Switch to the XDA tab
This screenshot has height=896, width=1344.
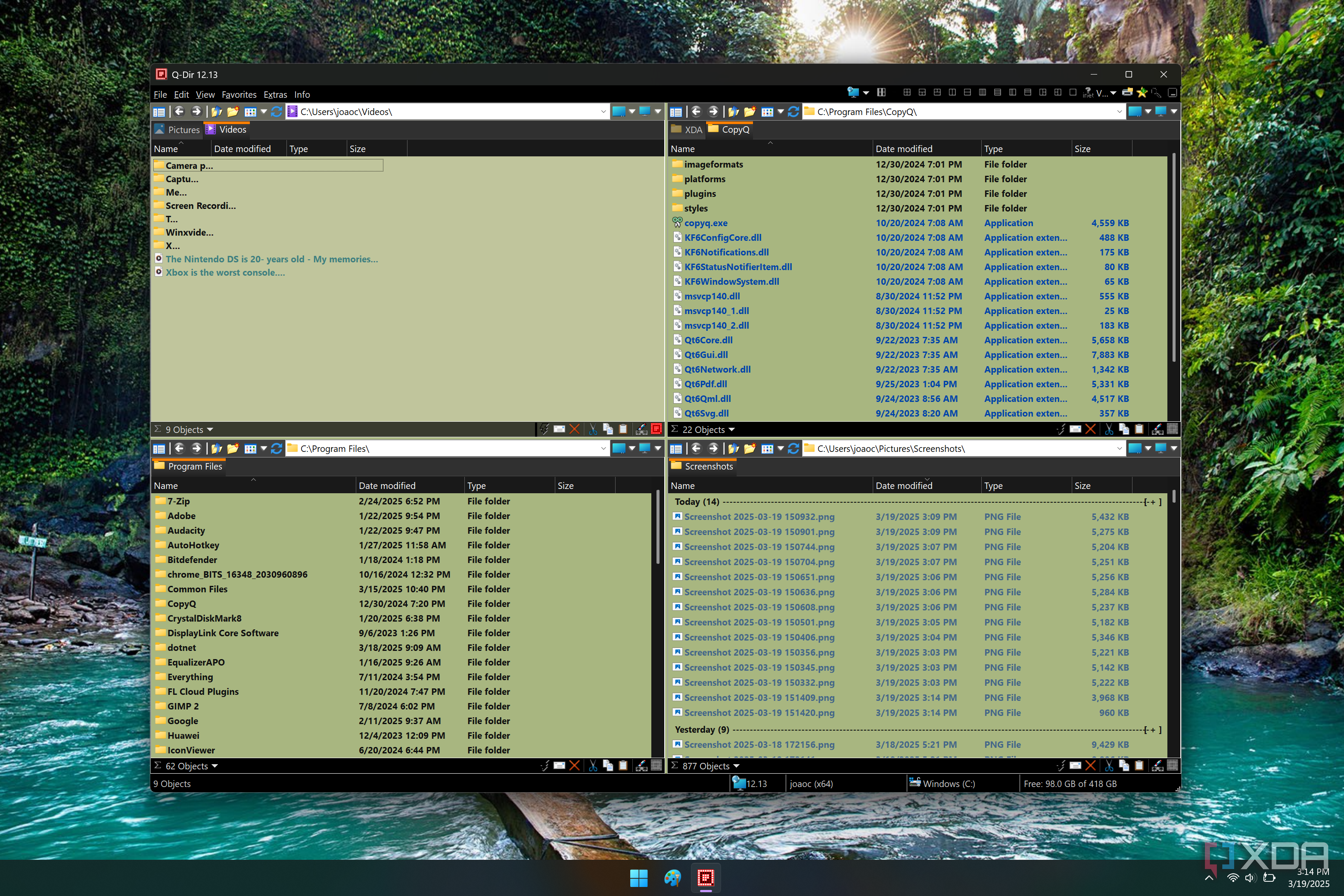[687, 130]
